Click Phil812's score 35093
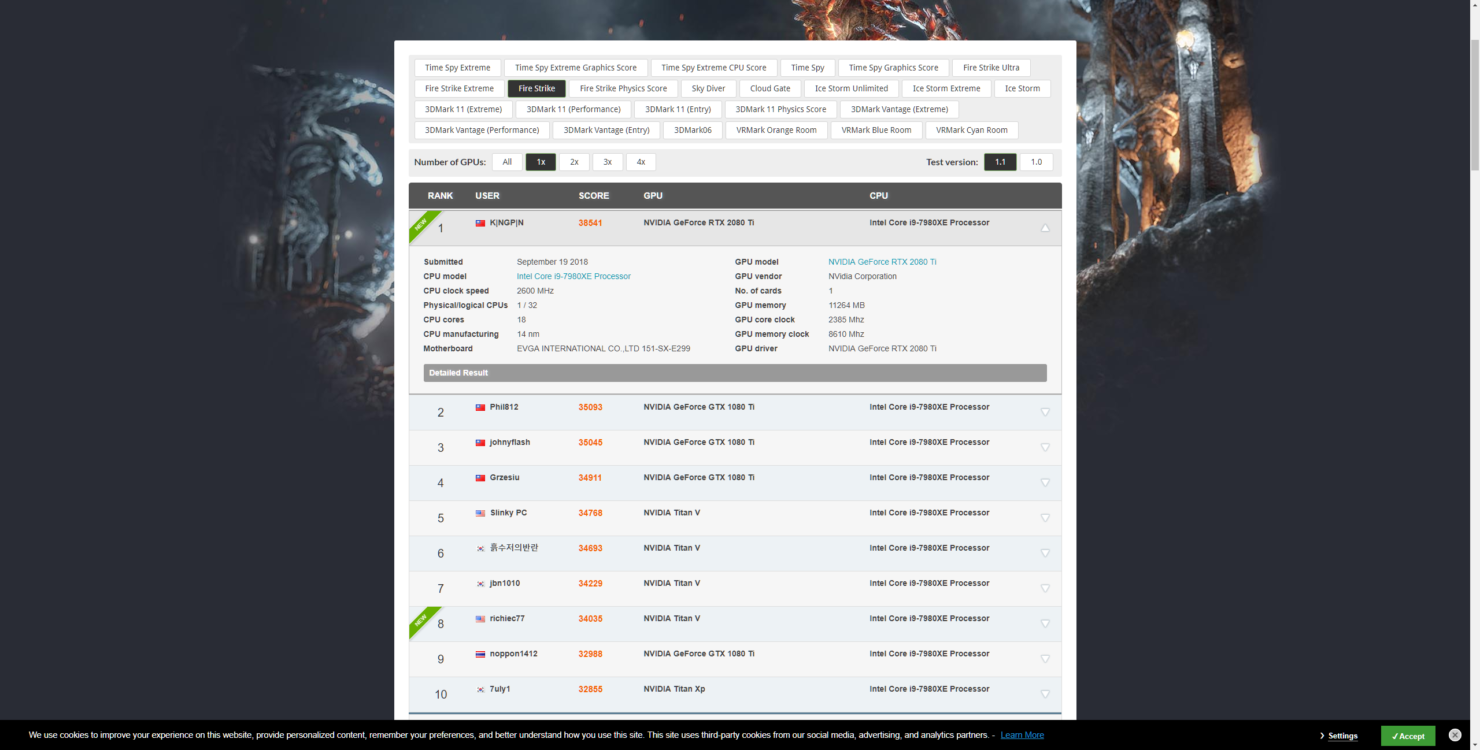This screenshot has width=1480, height=750. [590, 407]
